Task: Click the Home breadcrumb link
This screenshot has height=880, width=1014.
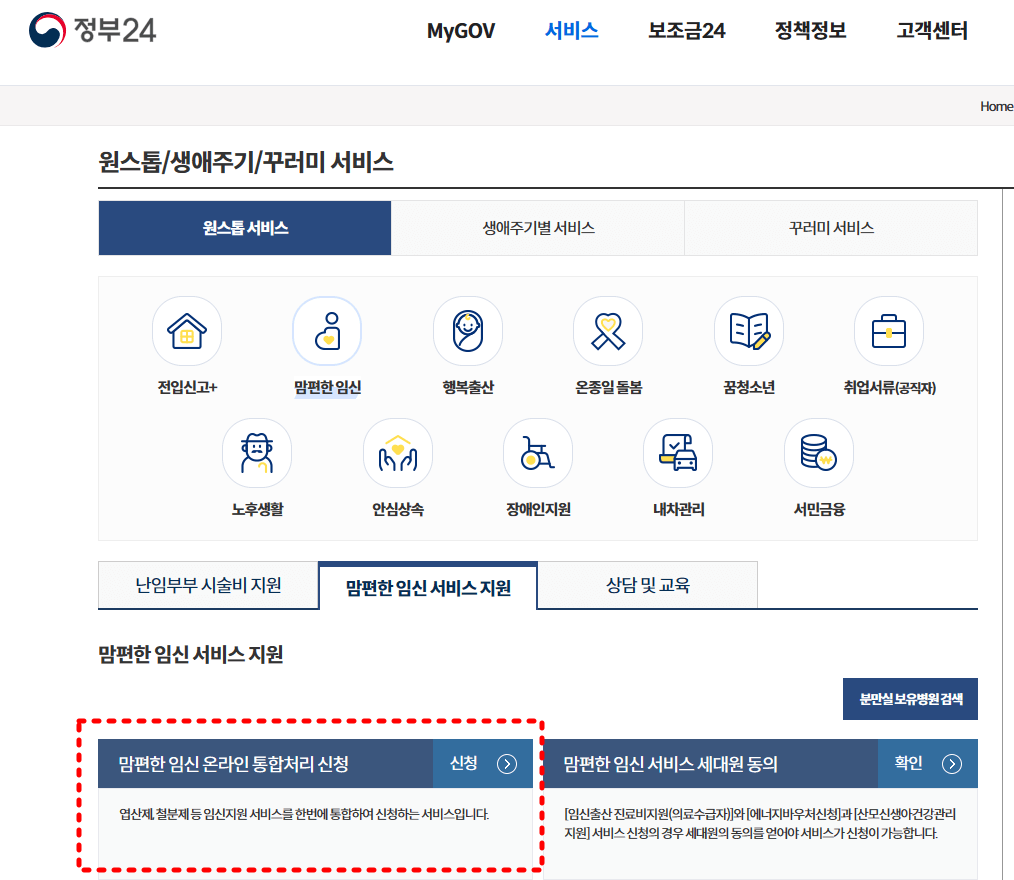Action: (x=998, y=105)
